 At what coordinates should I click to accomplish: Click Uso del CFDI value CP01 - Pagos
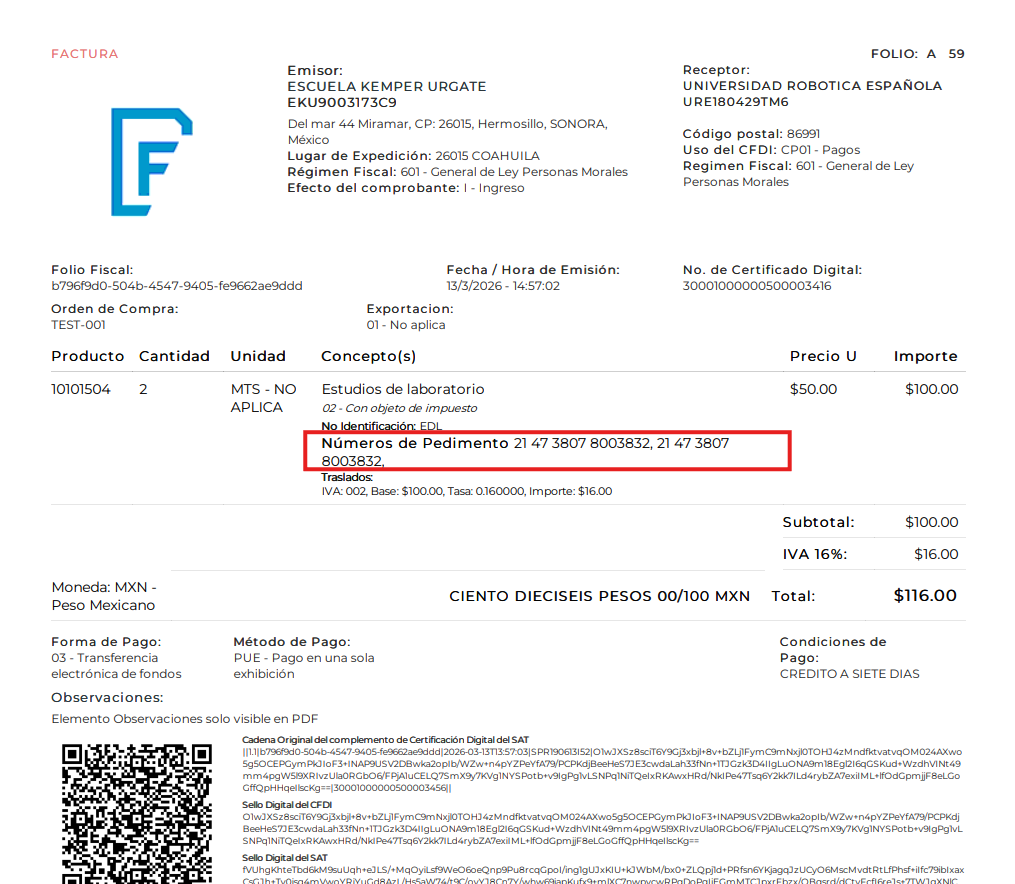[x=820, y=150]
